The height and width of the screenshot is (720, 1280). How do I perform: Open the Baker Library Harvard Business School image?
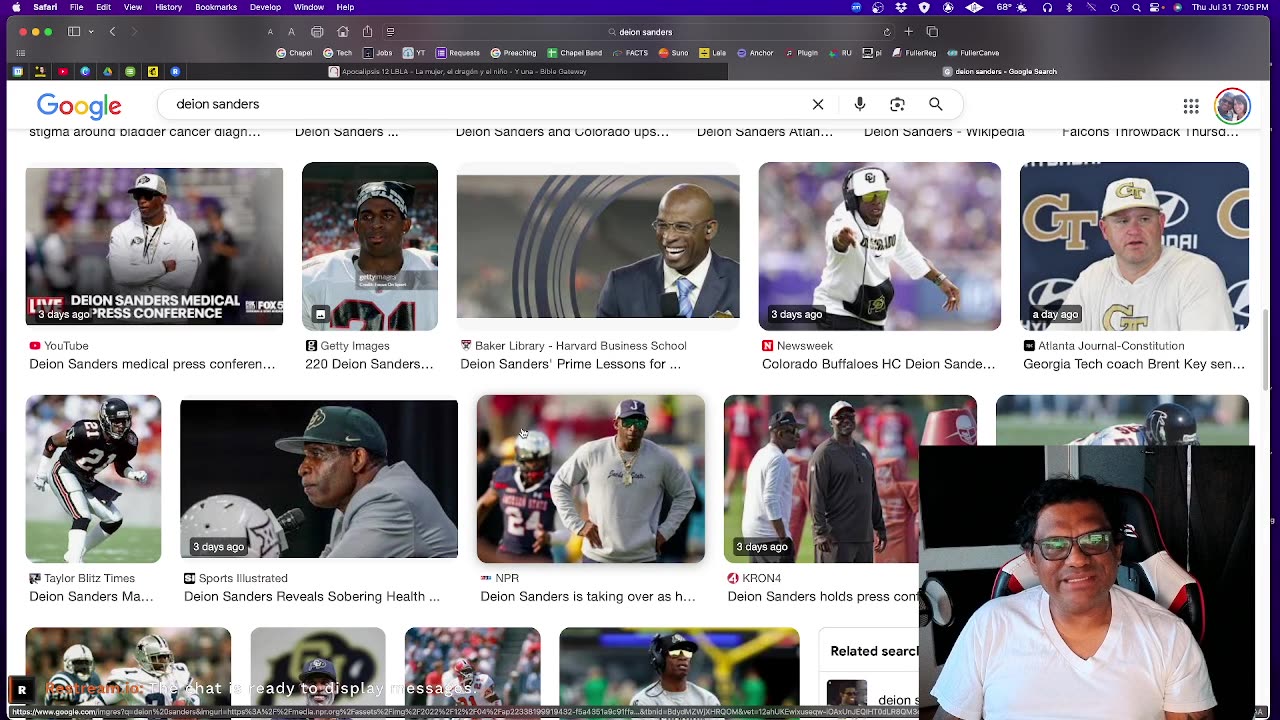598,246
